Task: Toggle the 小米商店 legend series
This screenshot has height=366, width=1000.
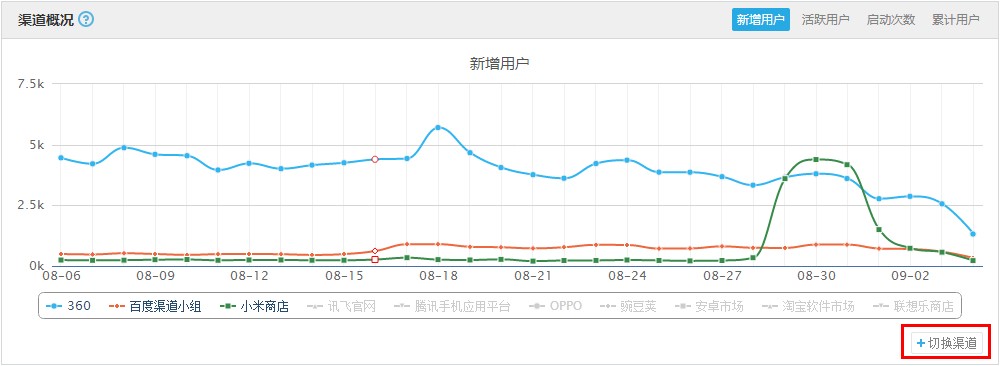Action: click(254, 306)
